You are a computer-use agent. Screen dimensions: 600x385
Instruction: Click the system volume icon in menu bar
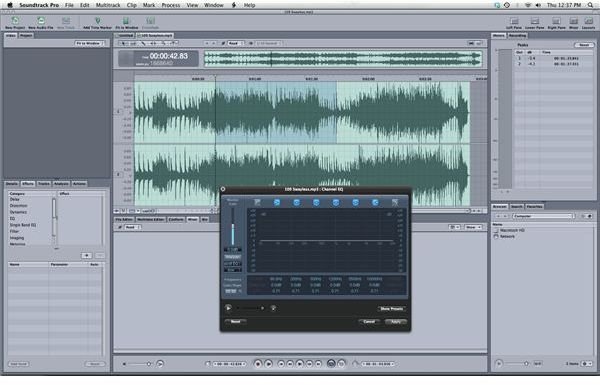[x=538, y=5]
